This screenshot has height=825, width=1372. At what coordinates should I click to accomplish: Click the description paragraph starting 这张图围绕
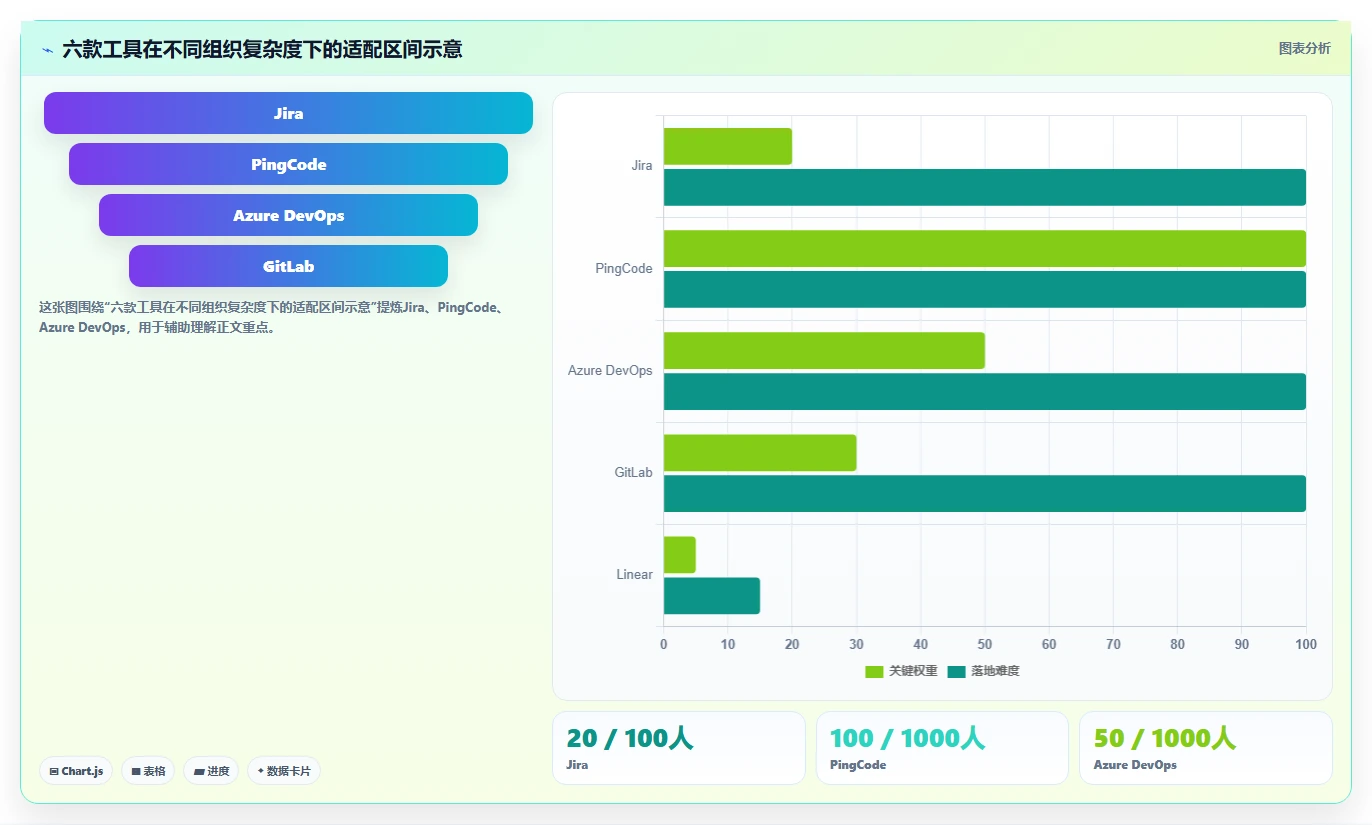point(273,317)
